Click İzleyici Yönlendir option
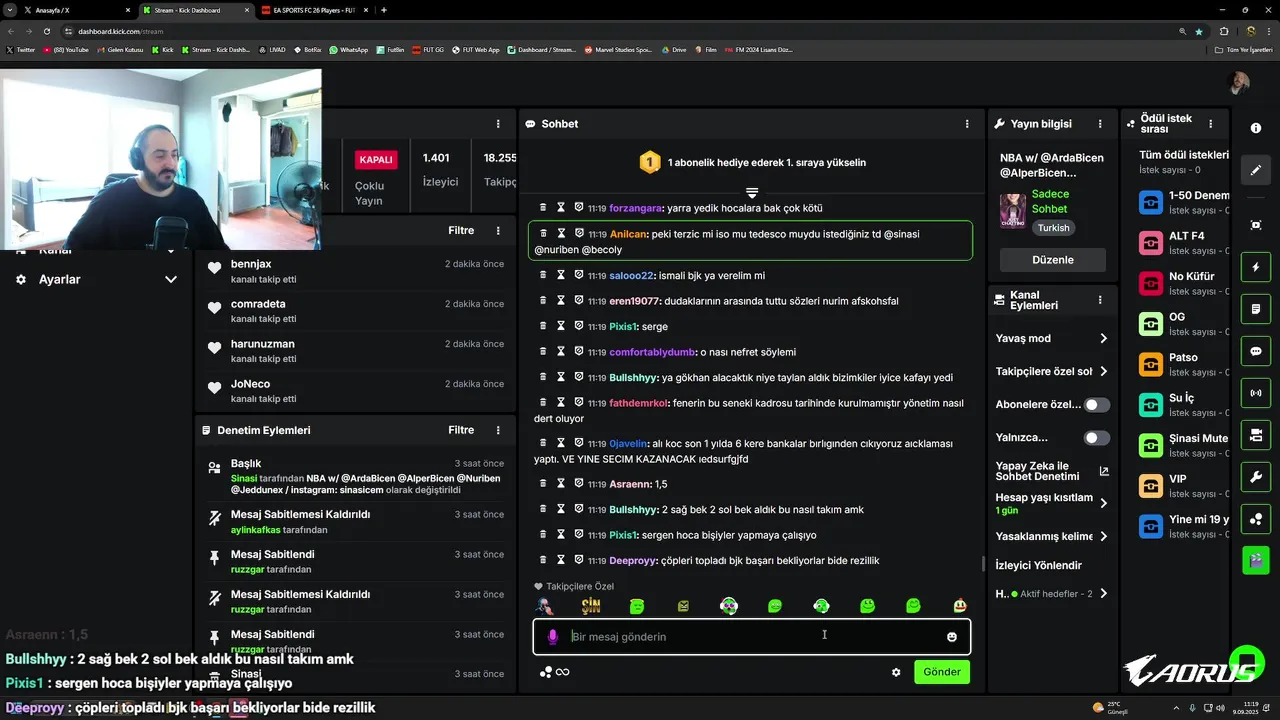 coord(1039,565)
